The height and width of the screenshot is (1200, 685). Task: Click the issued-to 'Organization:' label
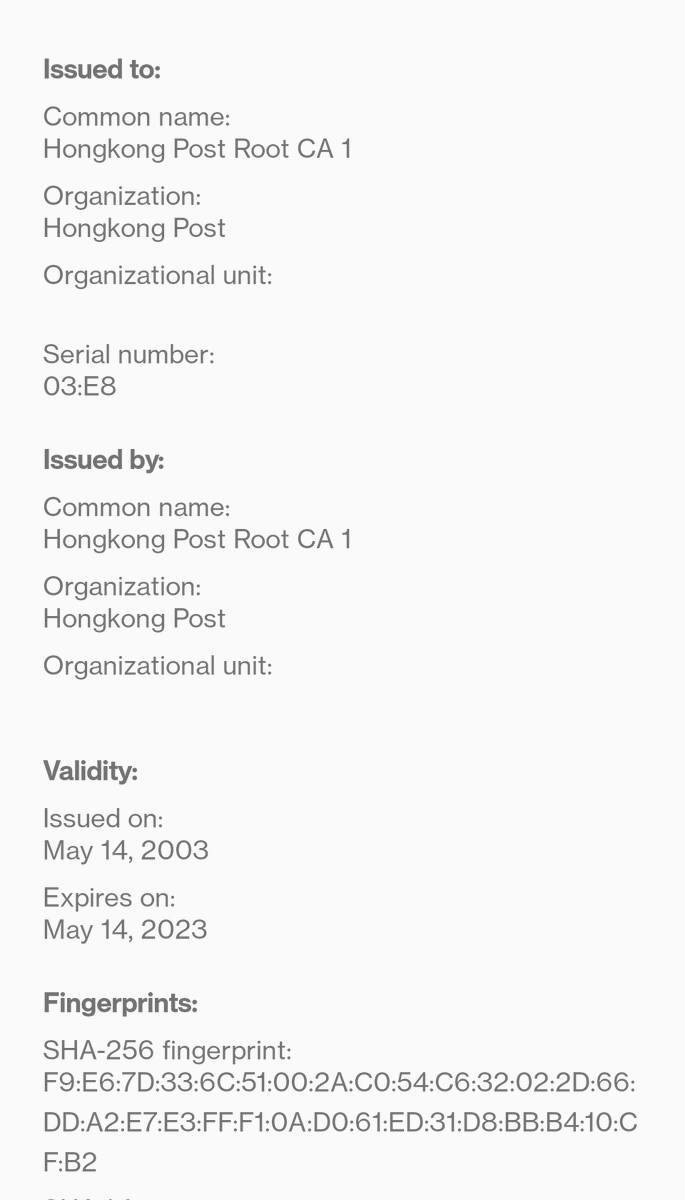coord(122,196)
